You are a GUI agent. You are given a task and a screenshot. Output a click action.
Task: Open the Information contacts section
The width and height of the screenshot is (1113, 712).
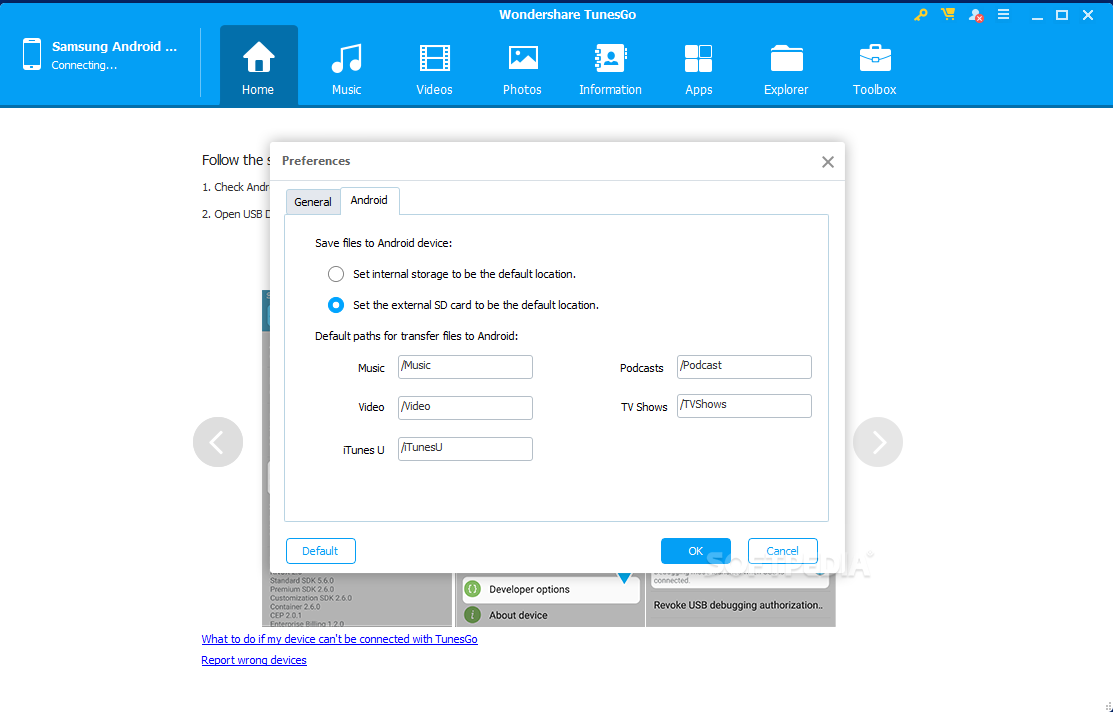pyautogui.click(x=610, y=69)
